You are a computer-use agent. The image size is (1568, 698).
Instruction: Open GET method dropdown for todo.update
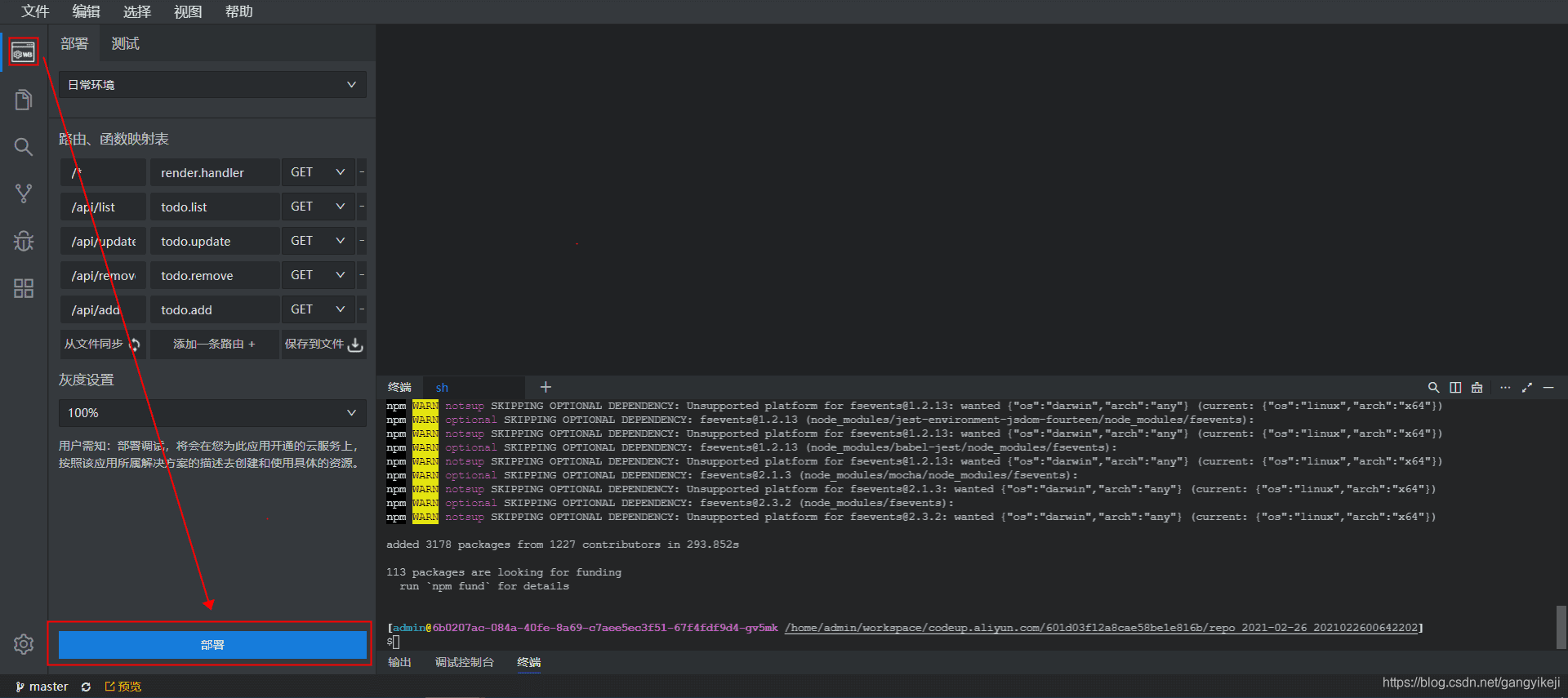point(318,241)
